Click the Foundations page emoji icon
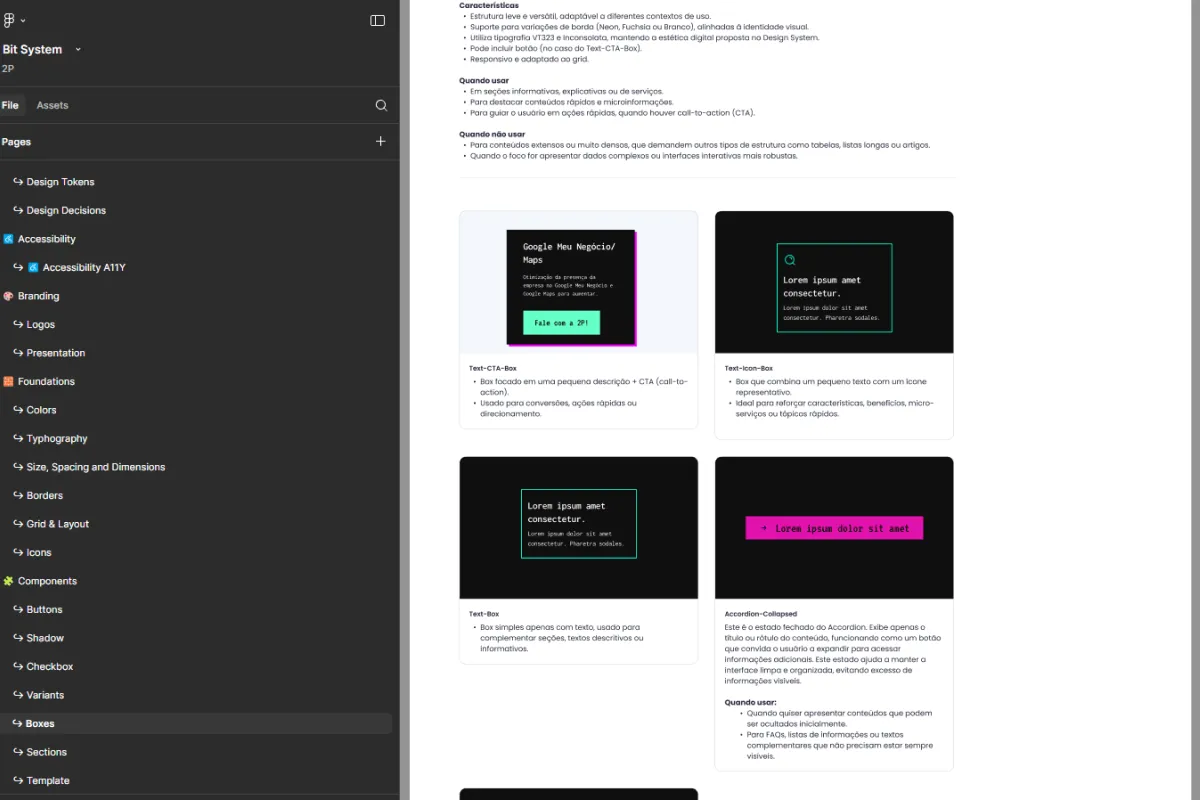Screen dimensions: 1200x800 8,382
